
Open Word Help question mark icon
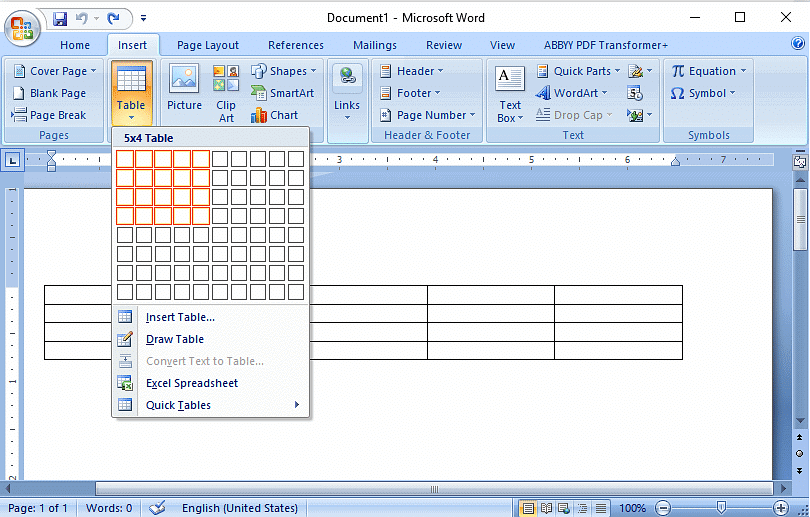coord(798,43)
